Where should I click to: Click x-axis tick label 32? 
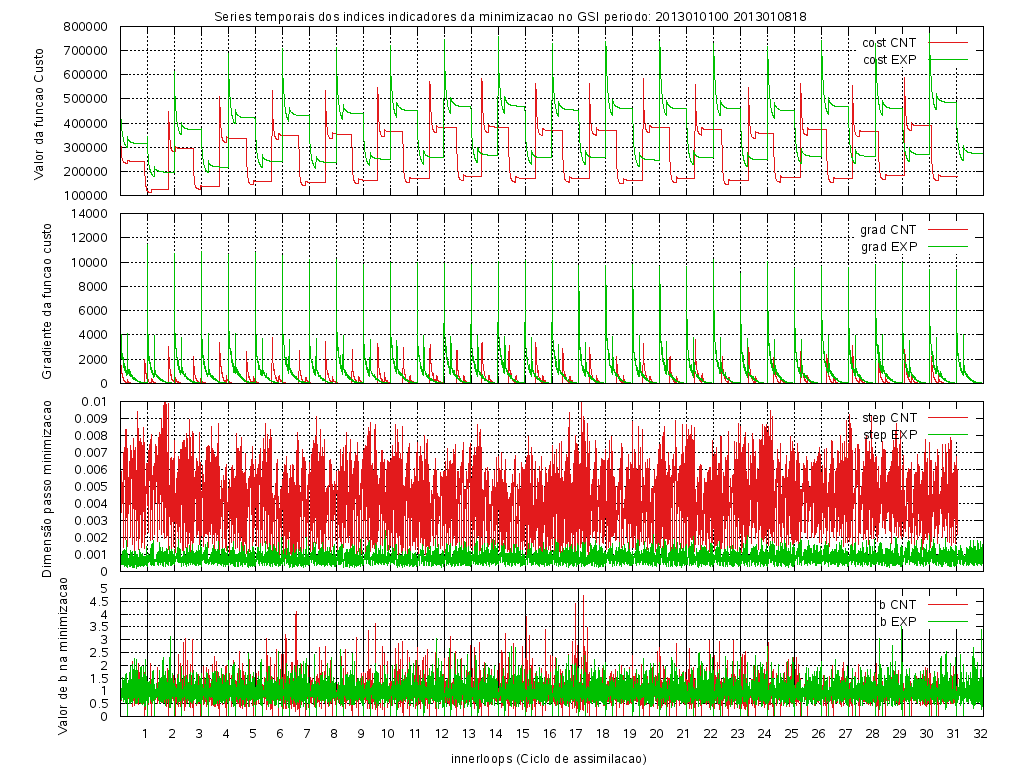981,733
